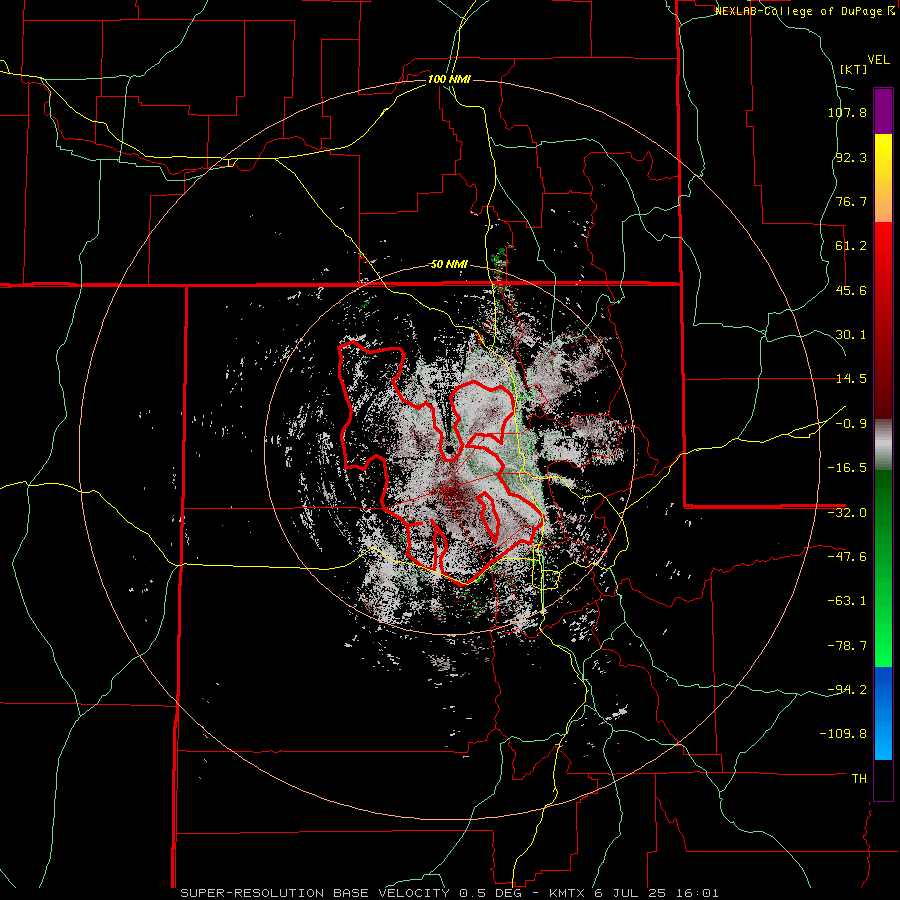Viewport: 900px width, 900px height.
Task: Select the 107.8 value on velocity scale
Action: (847, 112)
